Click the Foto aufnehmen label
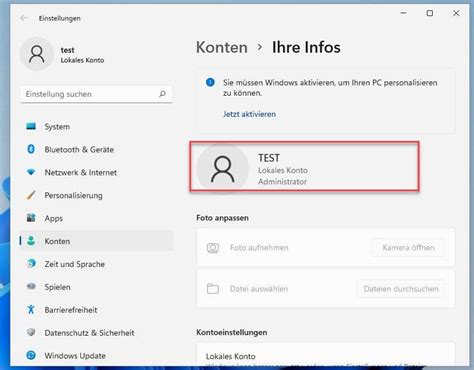Image resolution: width=474 pixels, height=370 pixels. [x=259, y=248]
